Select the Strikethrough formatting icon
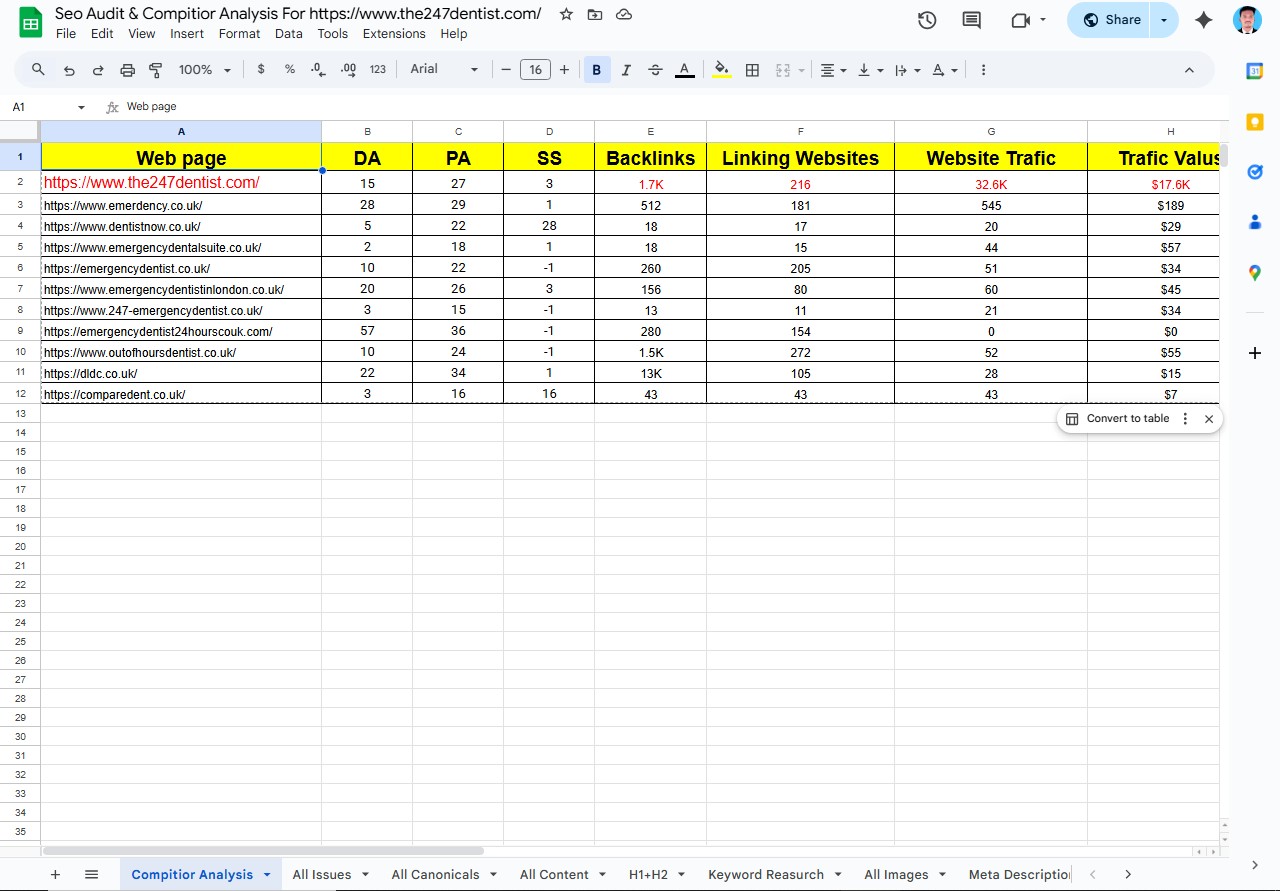 coord(655,69)
